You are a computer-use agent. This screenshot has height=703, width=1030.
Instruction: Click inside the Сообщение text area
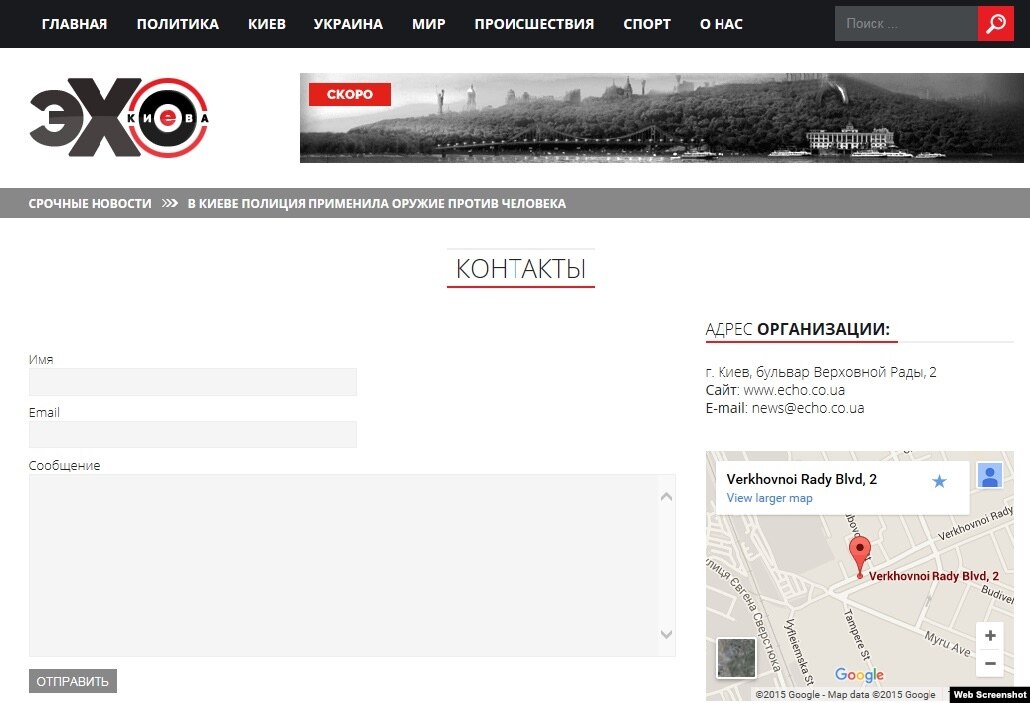[x=340, y=565]
